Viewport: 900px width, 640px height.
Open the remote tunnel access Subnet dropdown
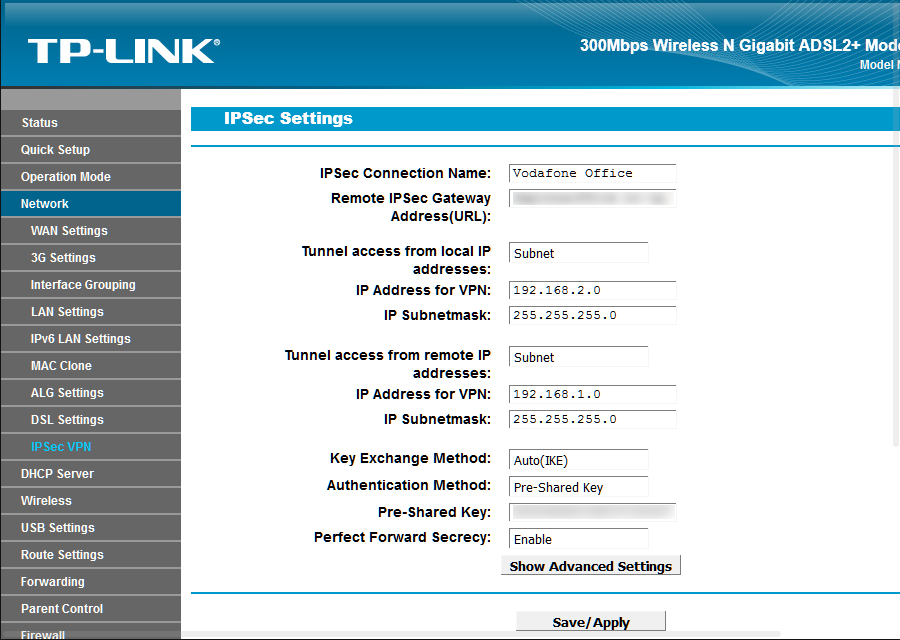579,357
